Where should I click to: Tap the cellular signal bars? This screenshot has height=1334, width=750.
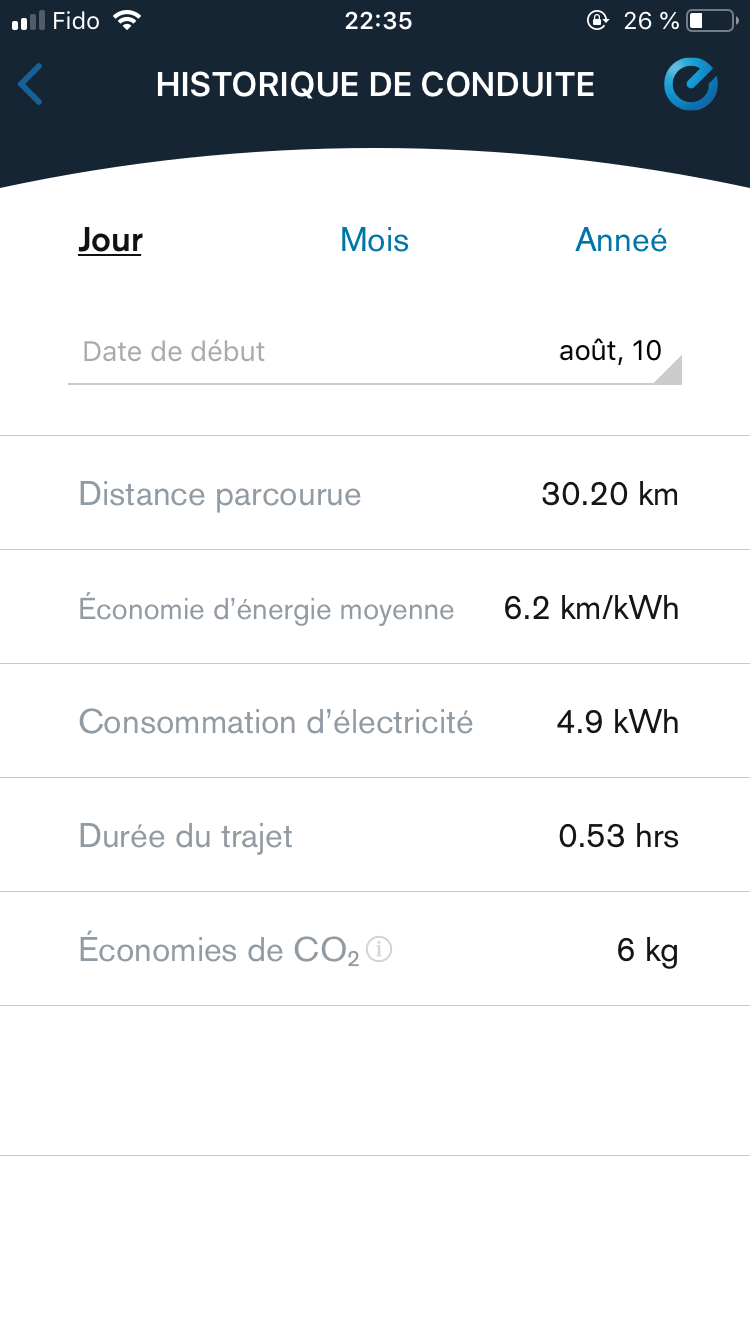coord(27,21)
